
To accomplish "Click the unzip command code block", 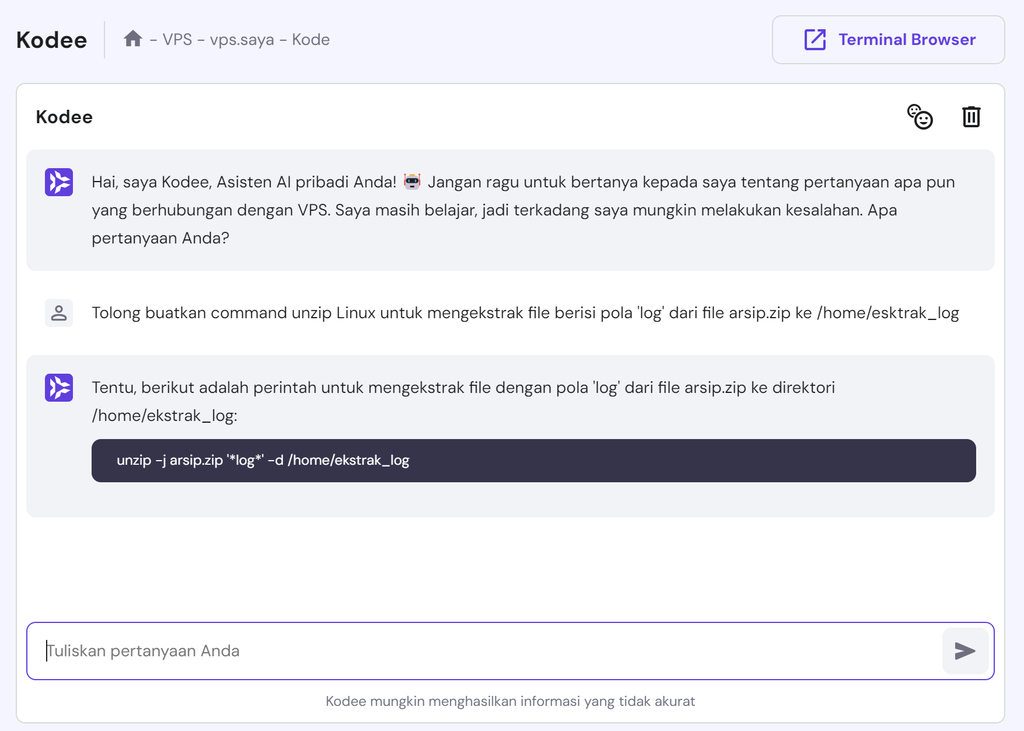I will tap(533, 460).
